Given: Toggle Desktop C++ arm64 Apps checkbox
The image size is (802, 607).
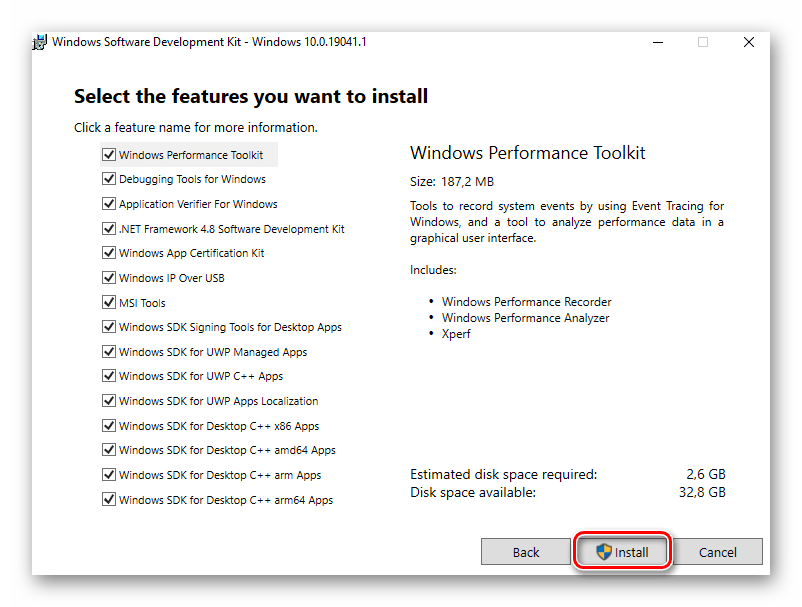Looking at the screenshot, I should click(109, 500).
